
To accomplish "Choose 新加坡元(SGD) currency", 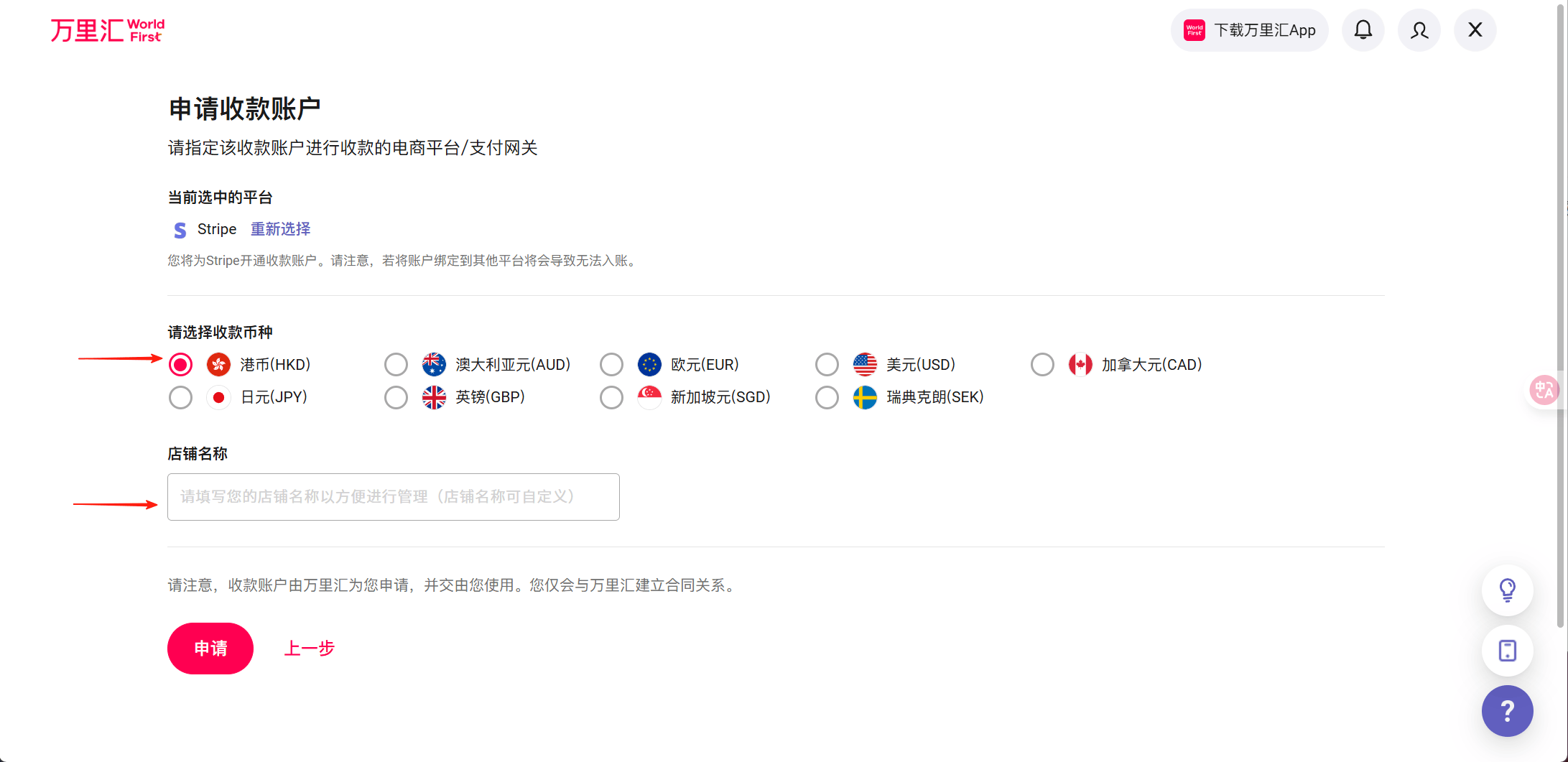I will point(611,397).
